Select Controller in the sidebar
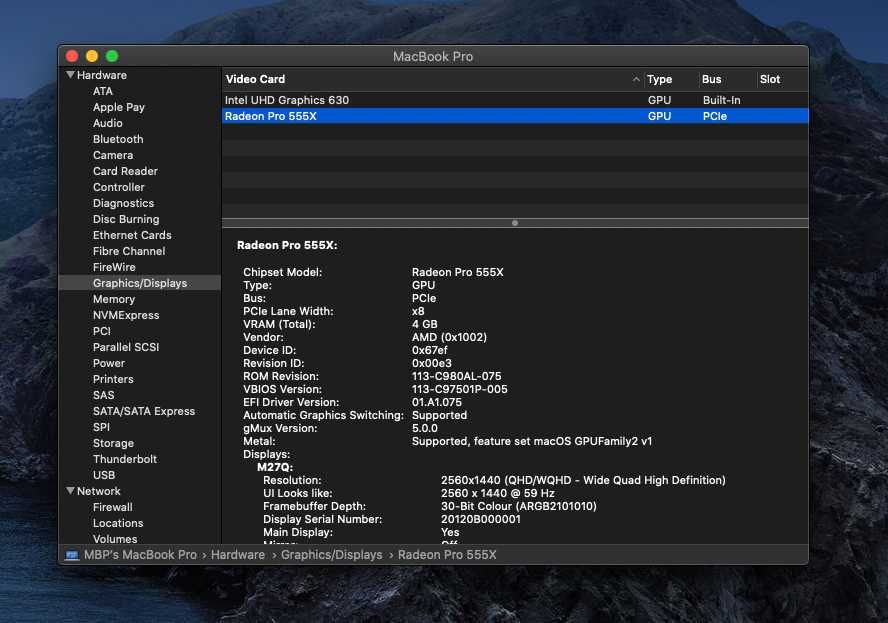Image resolution: width=888 pixels, height=623 pixels. tap(118, 187)
